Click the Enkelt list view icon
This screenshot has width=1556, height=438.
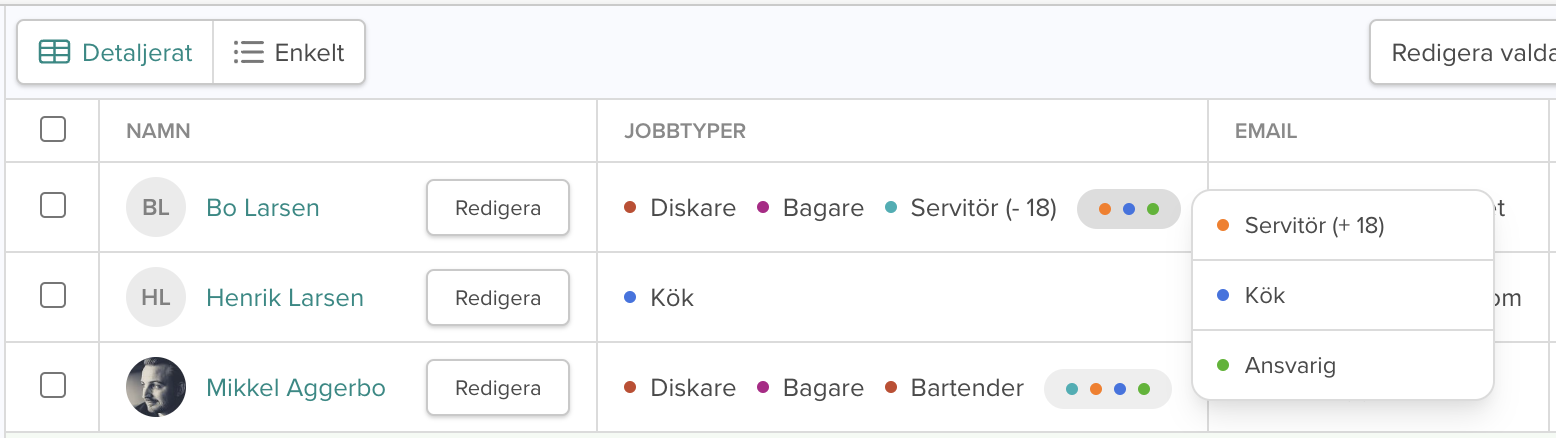click(x=248, y=52)
